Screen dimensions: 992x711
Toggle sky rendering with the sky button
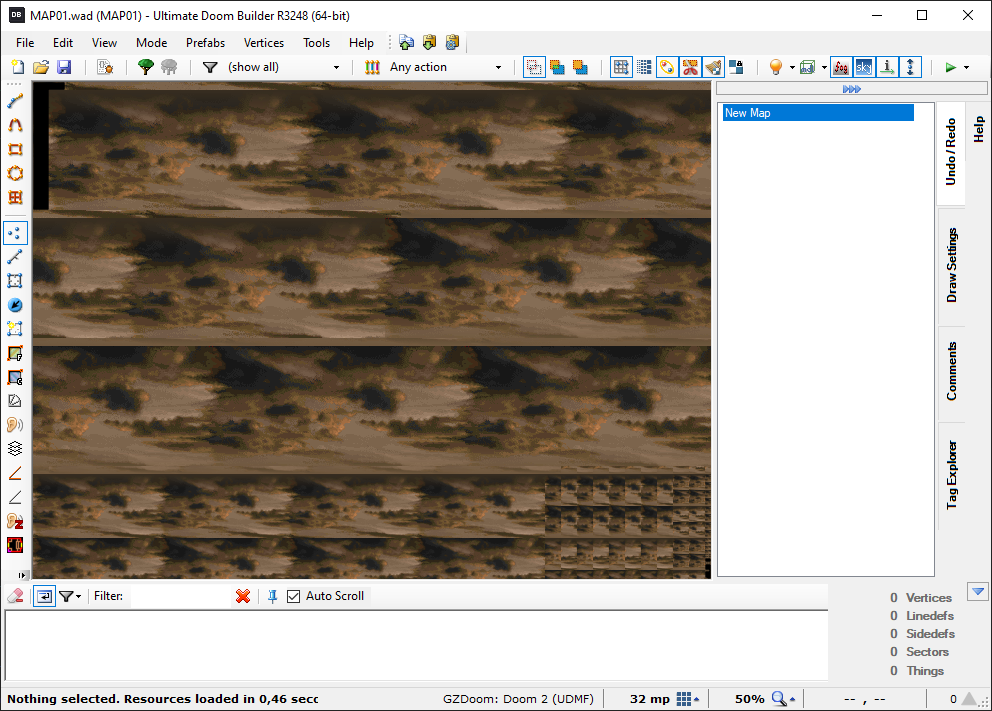coord(862,67)
